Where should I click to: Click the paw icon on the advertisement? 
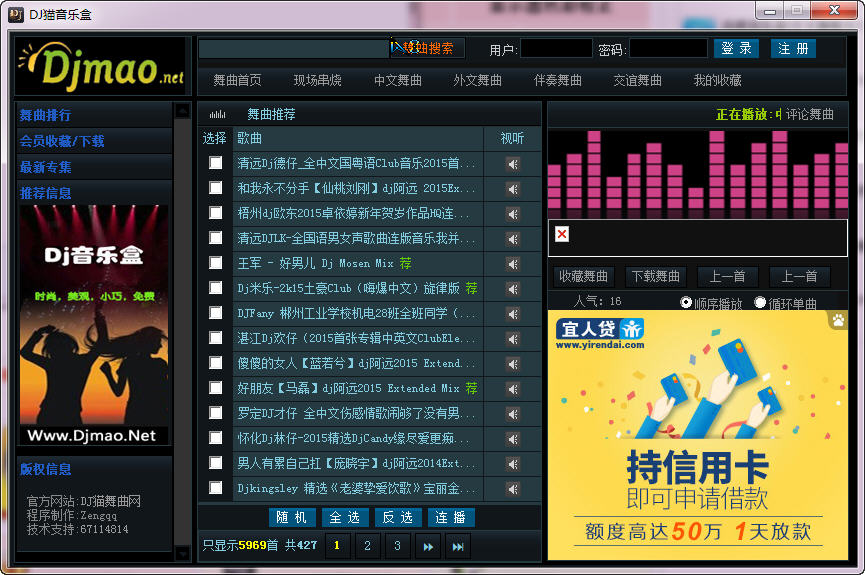pyautogui.click(x=839, y=320)
